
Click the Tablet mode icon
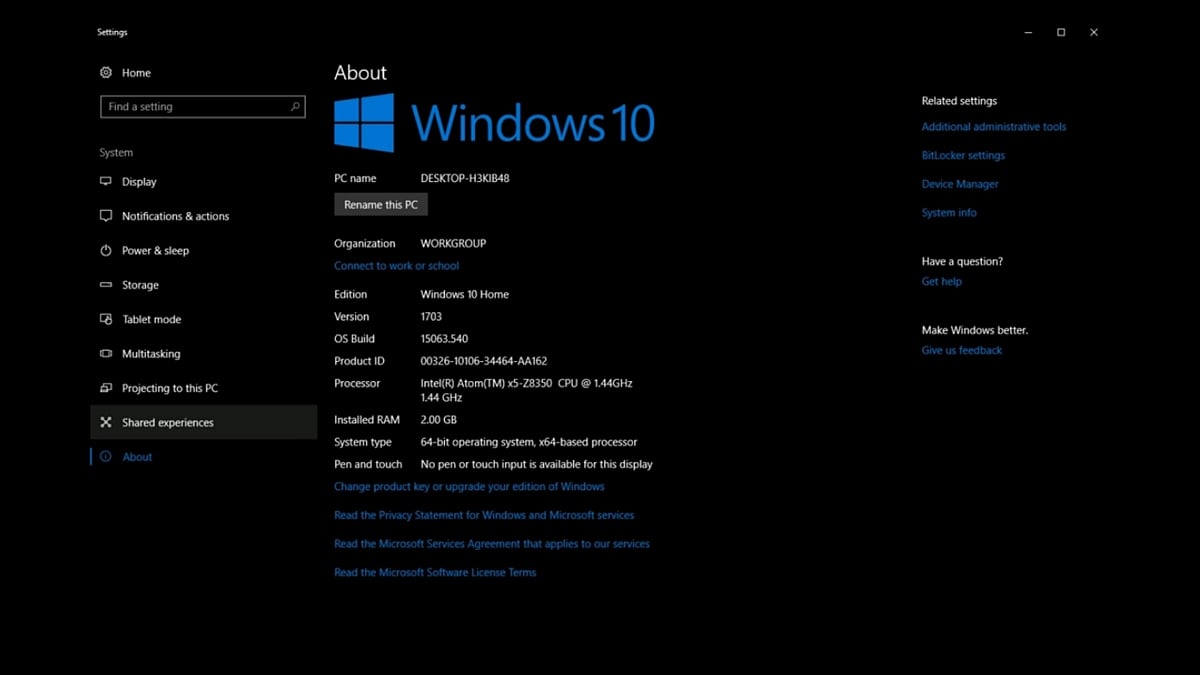coord(106,319)
